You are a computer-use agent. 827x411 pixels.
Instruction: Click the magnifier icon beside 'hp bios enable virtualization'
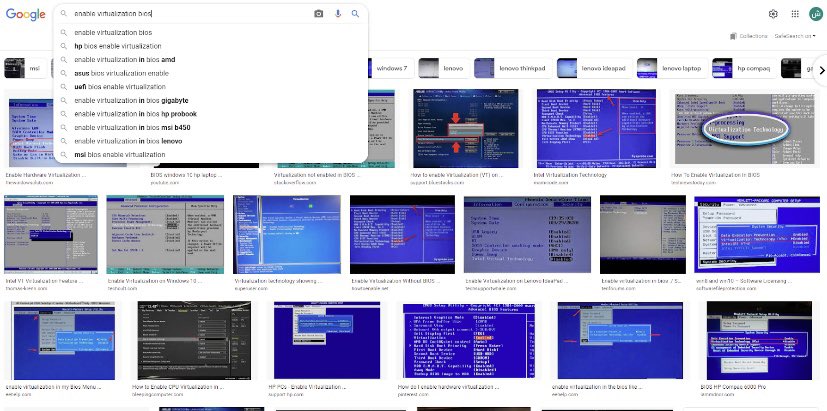[x=64, y=46]
